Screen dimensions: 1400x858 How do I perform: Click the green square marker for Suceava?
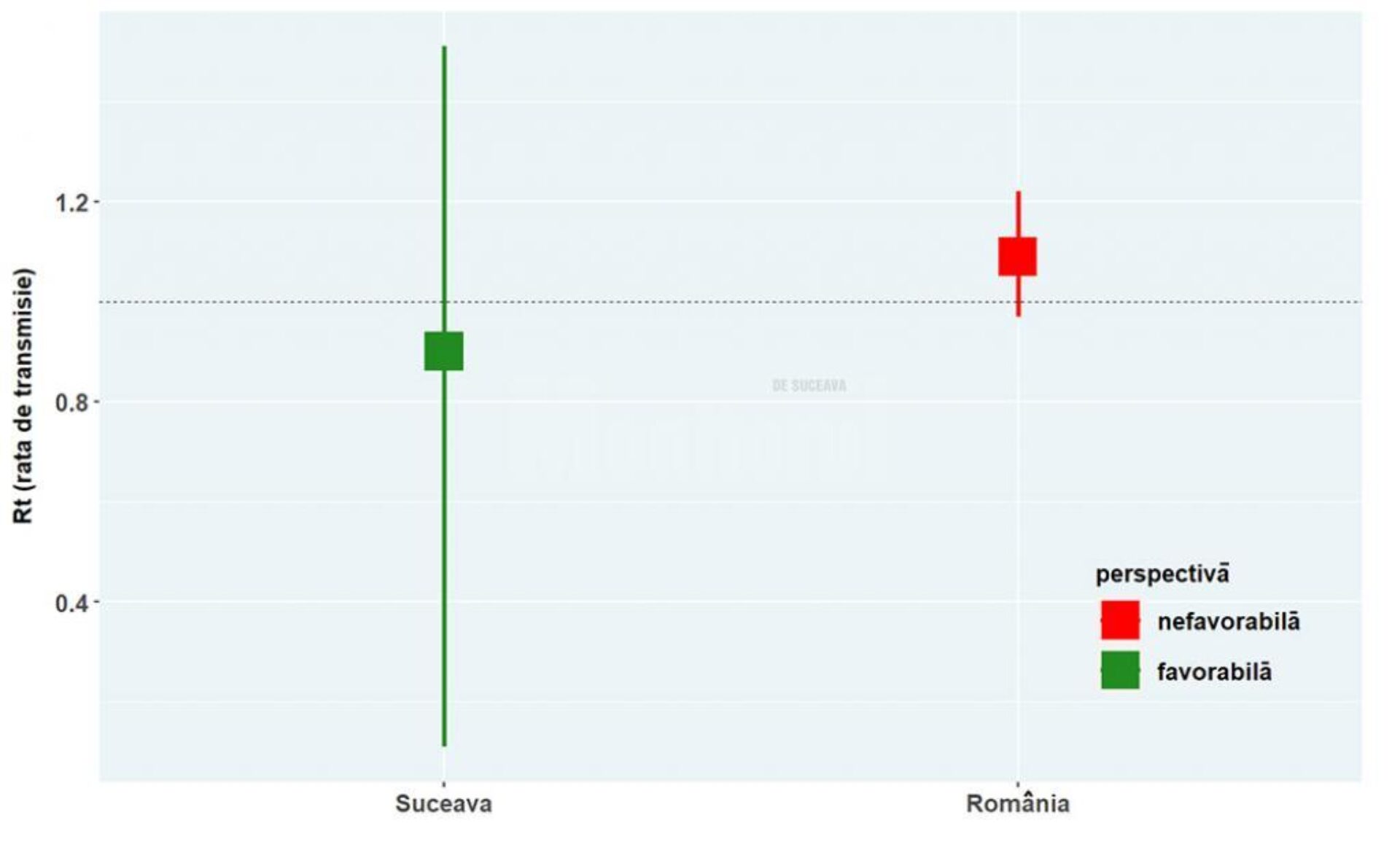(443, 351)
